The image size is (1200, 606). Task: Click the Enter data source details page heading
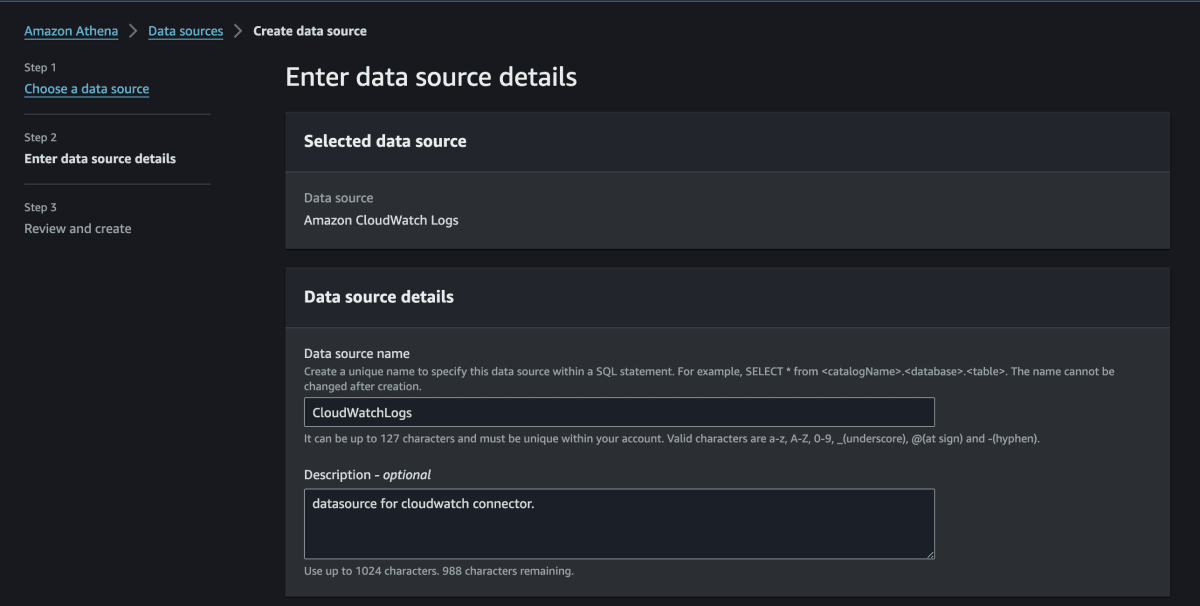(431, 77)
